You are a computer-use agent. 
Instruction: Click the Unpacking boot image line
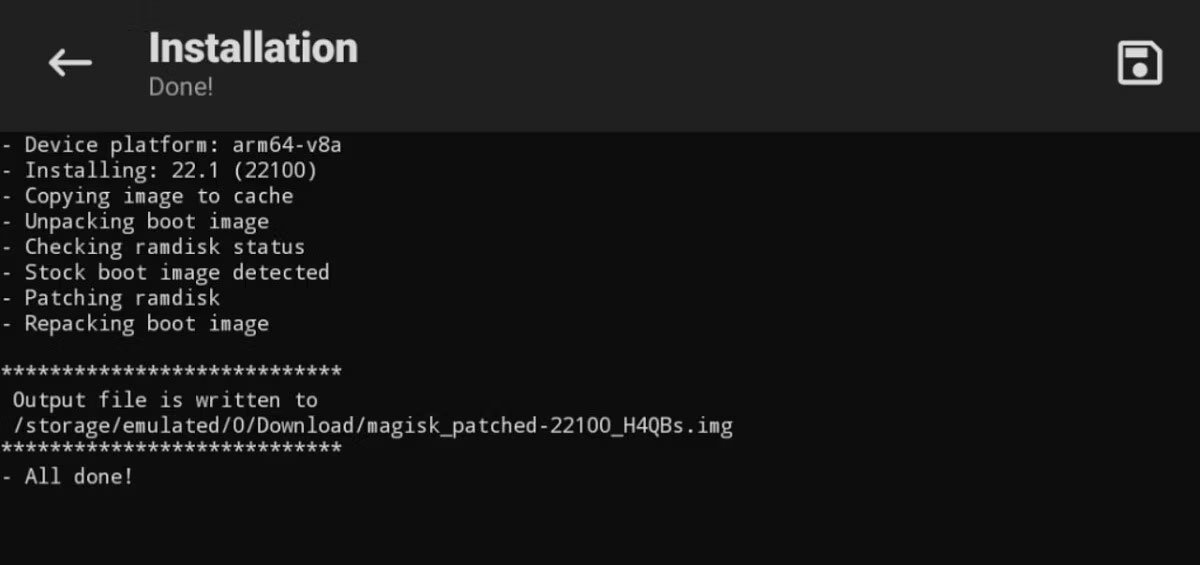[x=135, y=222]
